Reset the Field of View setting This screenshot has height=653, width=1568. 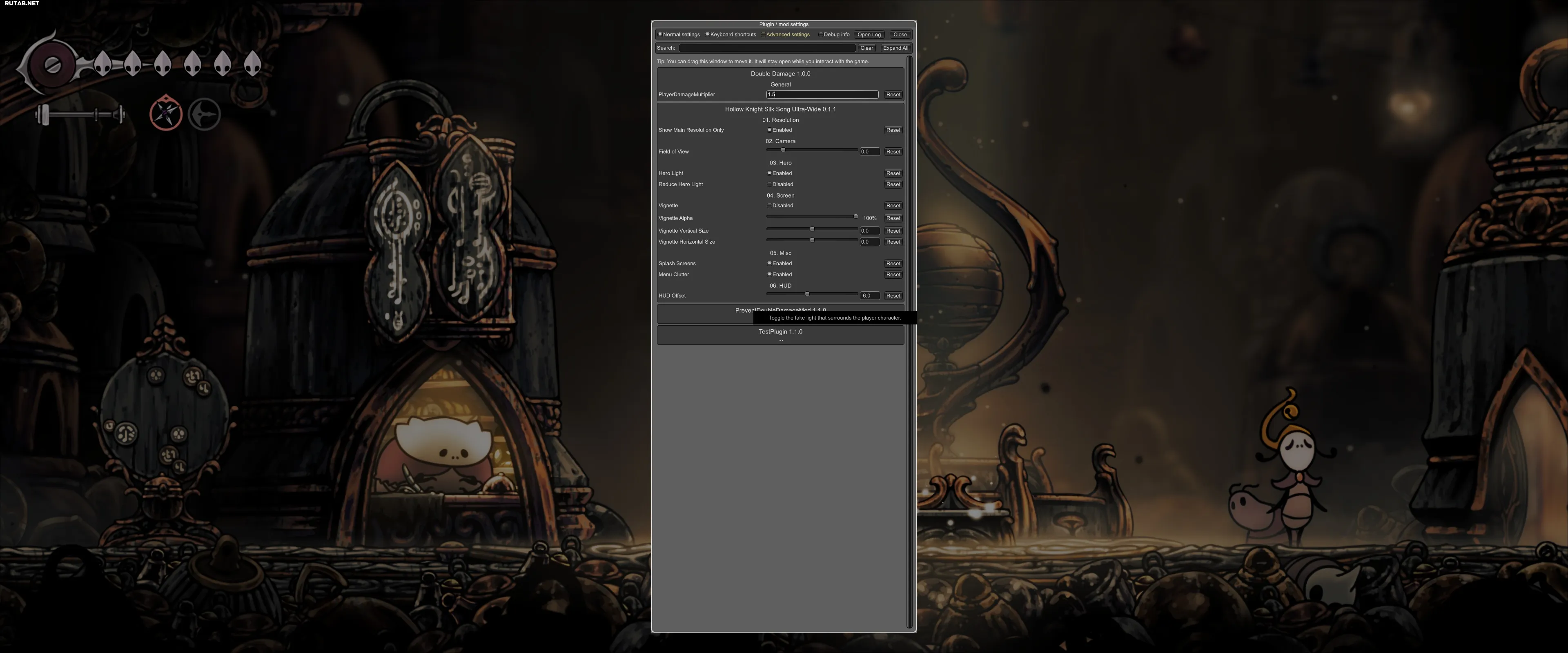[893, 151]
